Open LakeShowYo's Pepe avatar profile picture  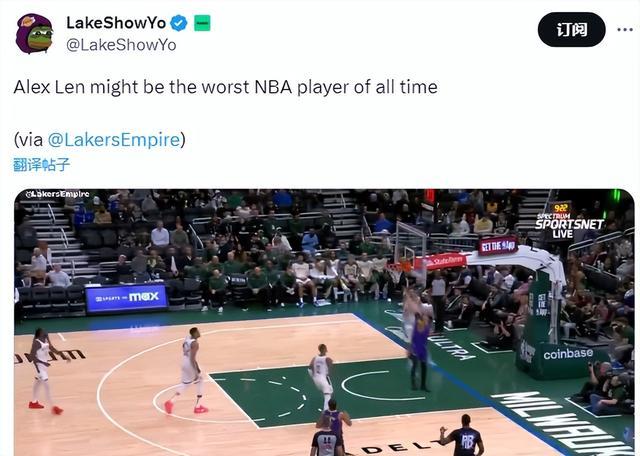(34, 33)
